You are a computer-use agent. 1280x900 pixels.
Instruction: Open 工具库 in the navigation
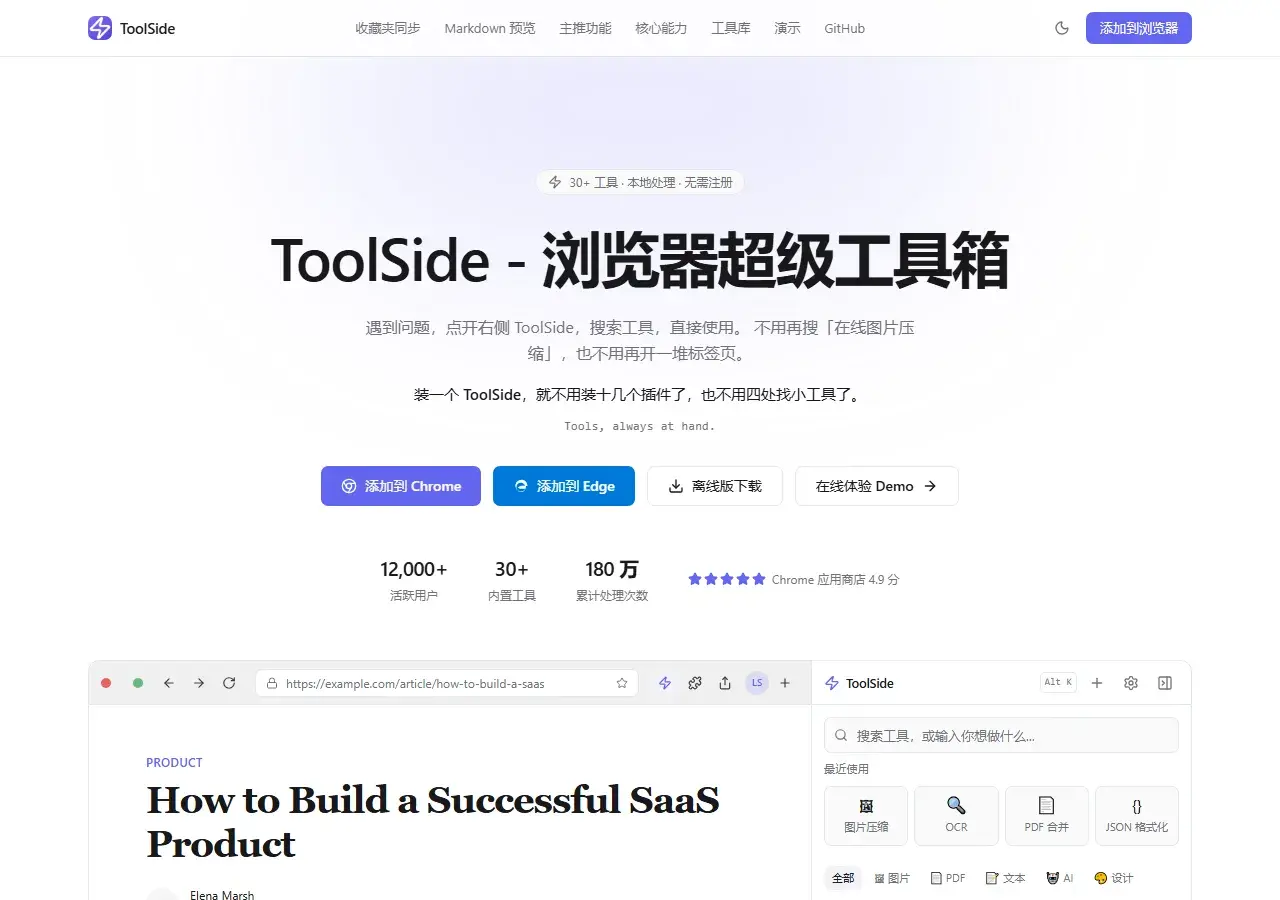[731, 28]
